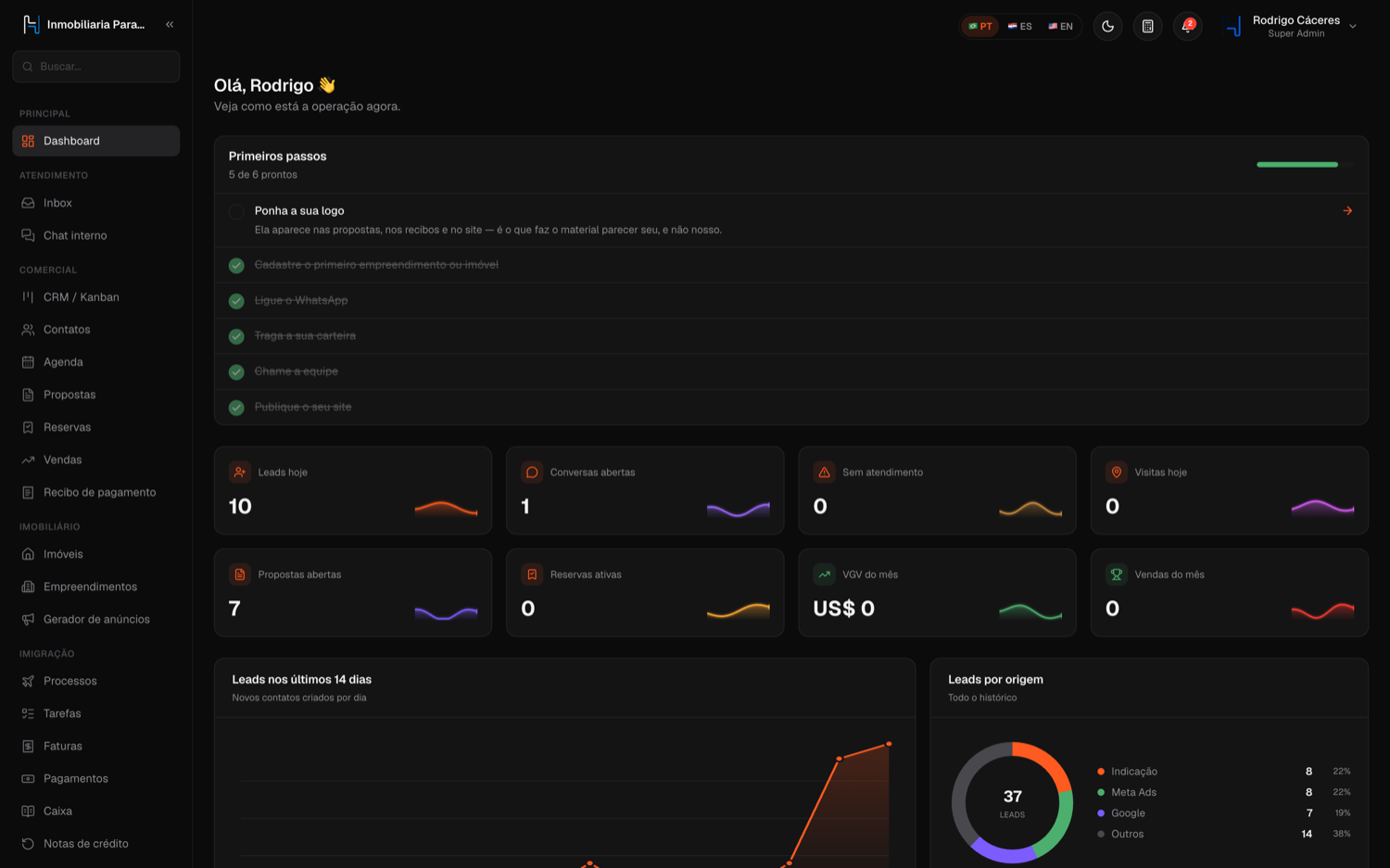
Task: Click the Tarefas checklist icon
Action: [28, 713]
